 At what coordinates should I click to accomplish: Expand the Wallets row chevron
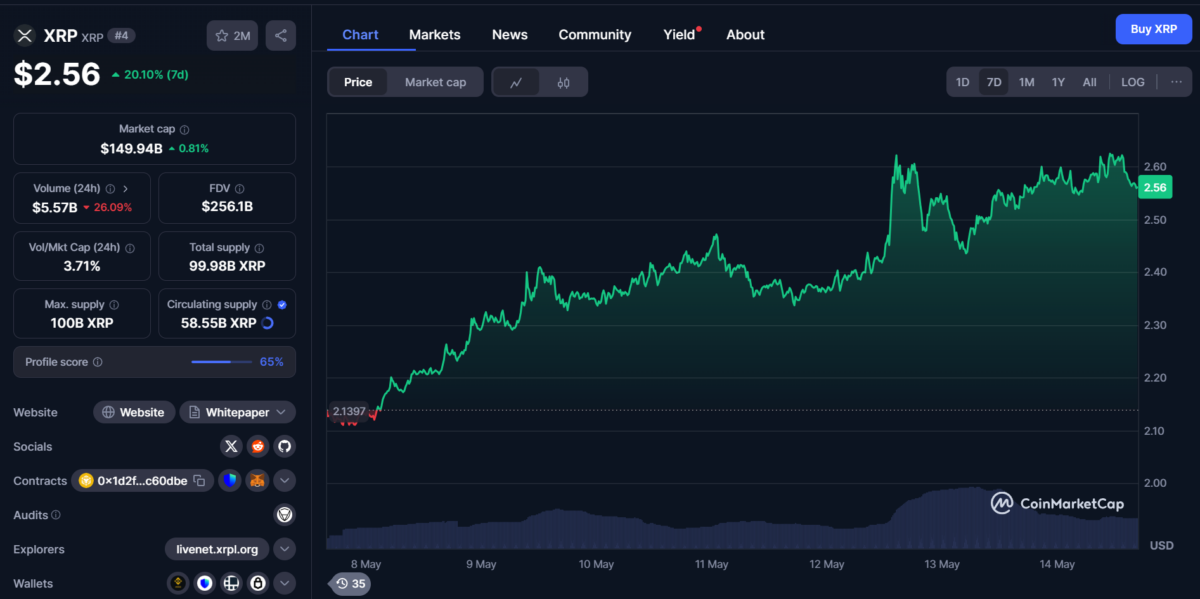284,583
